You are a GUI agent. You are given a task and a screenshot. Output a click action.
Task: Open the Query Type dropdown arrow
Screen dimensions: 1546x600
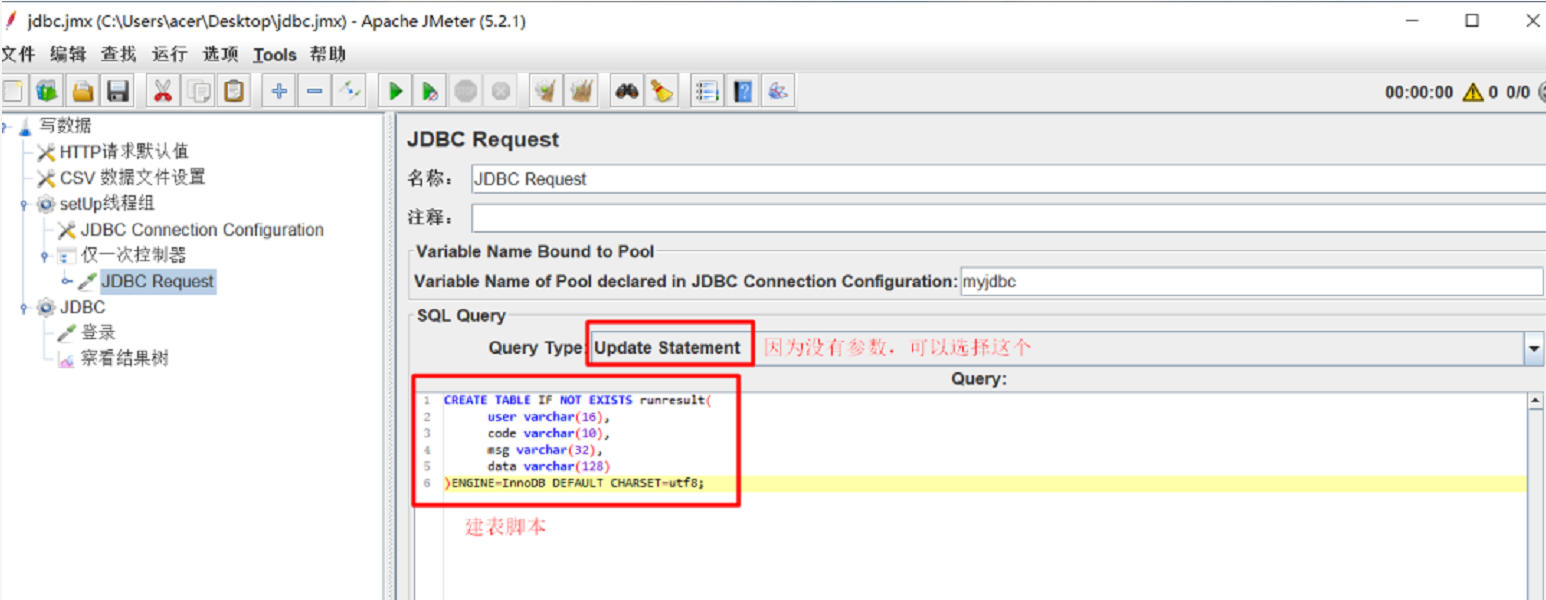point(1534,348)
